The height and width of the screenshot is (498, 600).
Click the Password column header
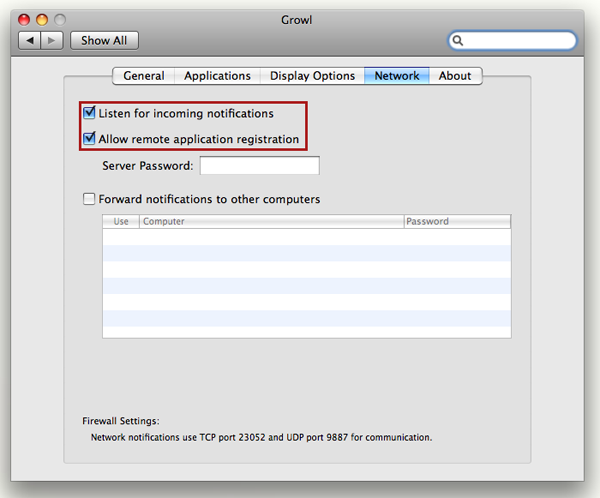(x=457, y=221)
